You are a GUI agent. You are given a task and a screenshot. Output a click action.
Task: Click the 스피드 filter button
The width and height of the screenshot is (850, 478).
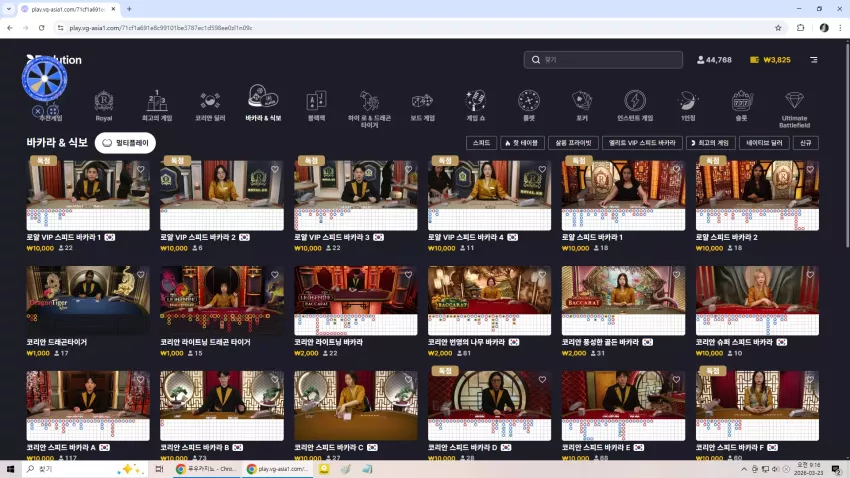481,143
